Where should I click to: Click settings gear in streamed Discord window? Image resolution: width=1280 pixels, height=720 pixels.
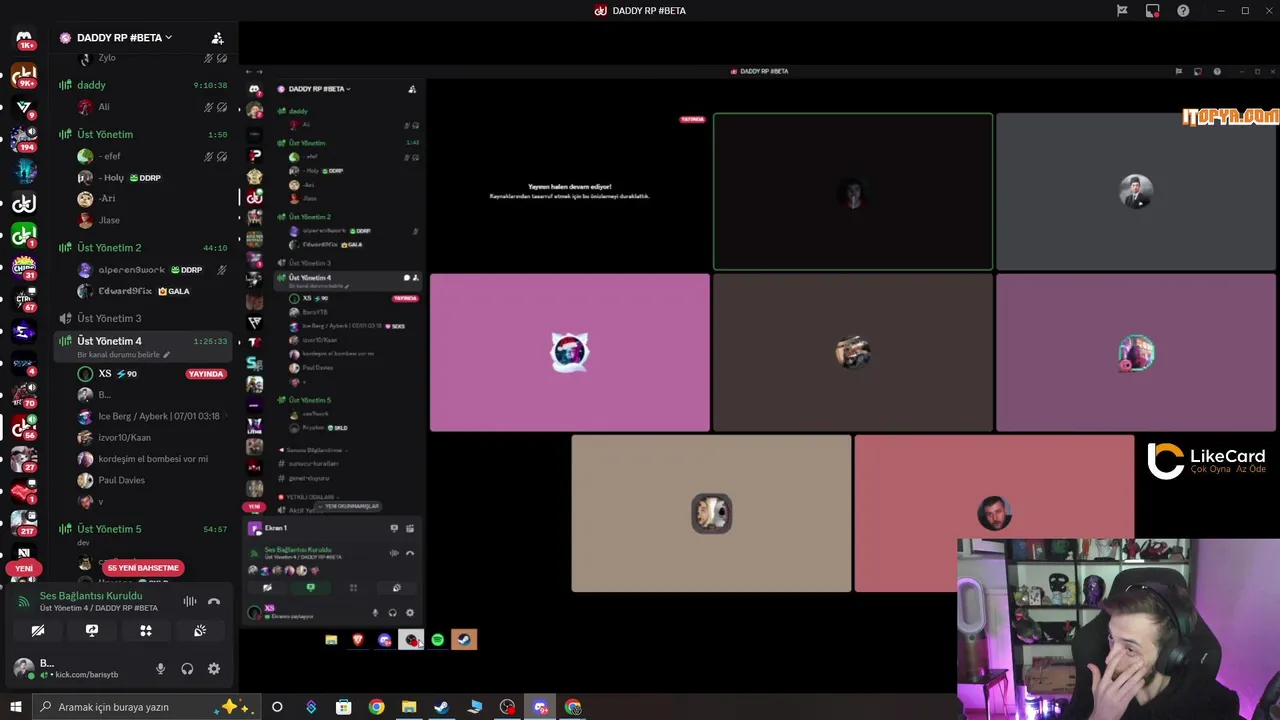[x=409, y=613]
